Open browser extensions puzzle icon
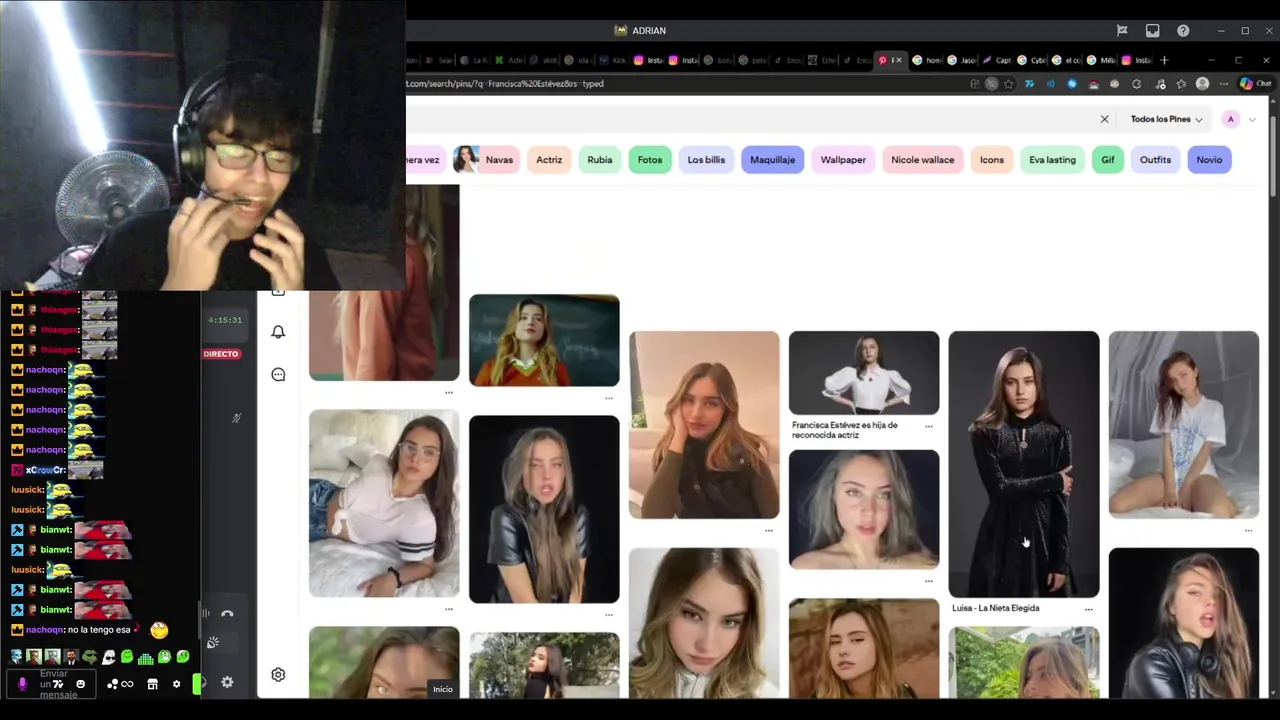The image size is (1280, 720). [x=1136, y=84]
